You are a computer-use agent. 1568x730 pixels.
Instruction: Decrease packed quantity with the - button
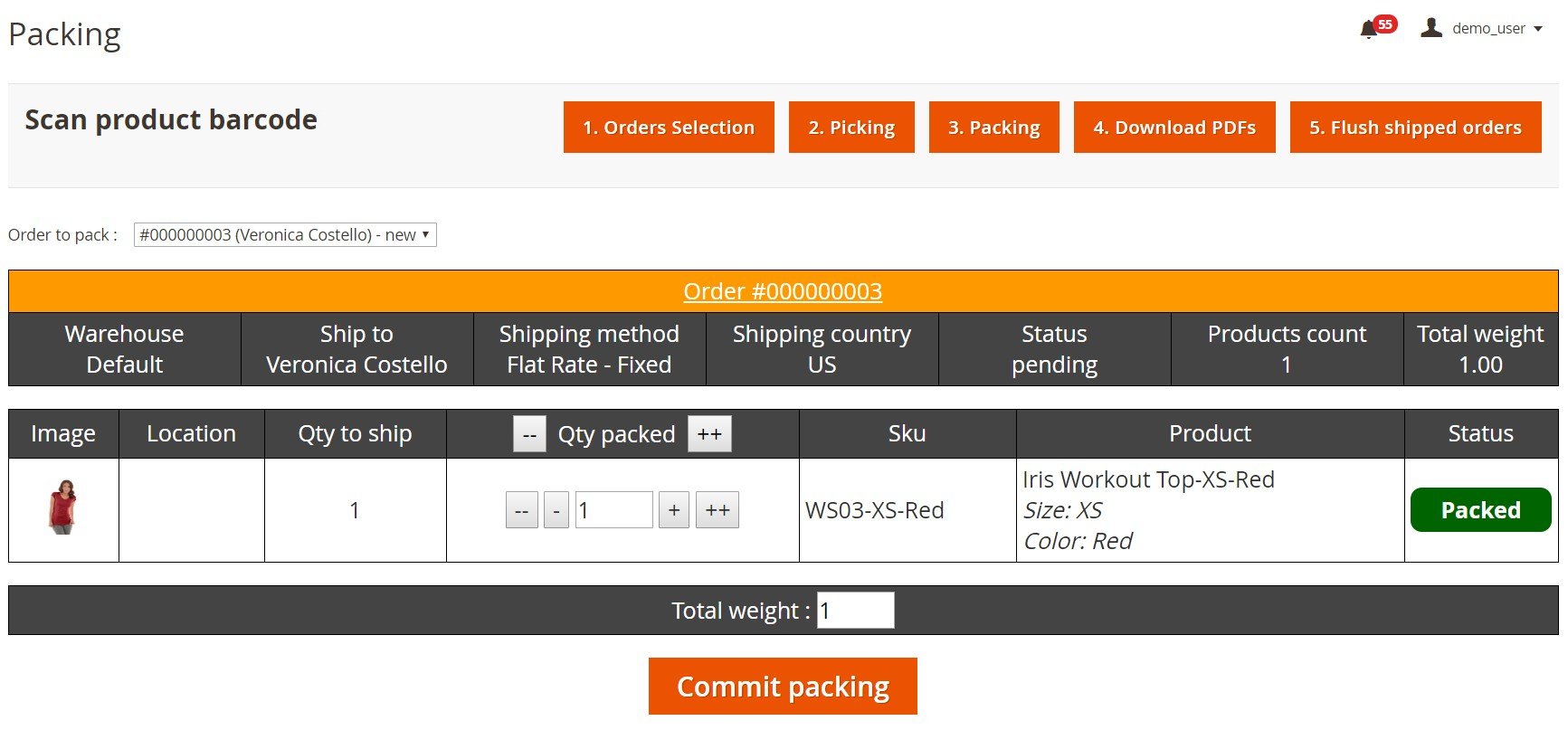tap(556, 511)
